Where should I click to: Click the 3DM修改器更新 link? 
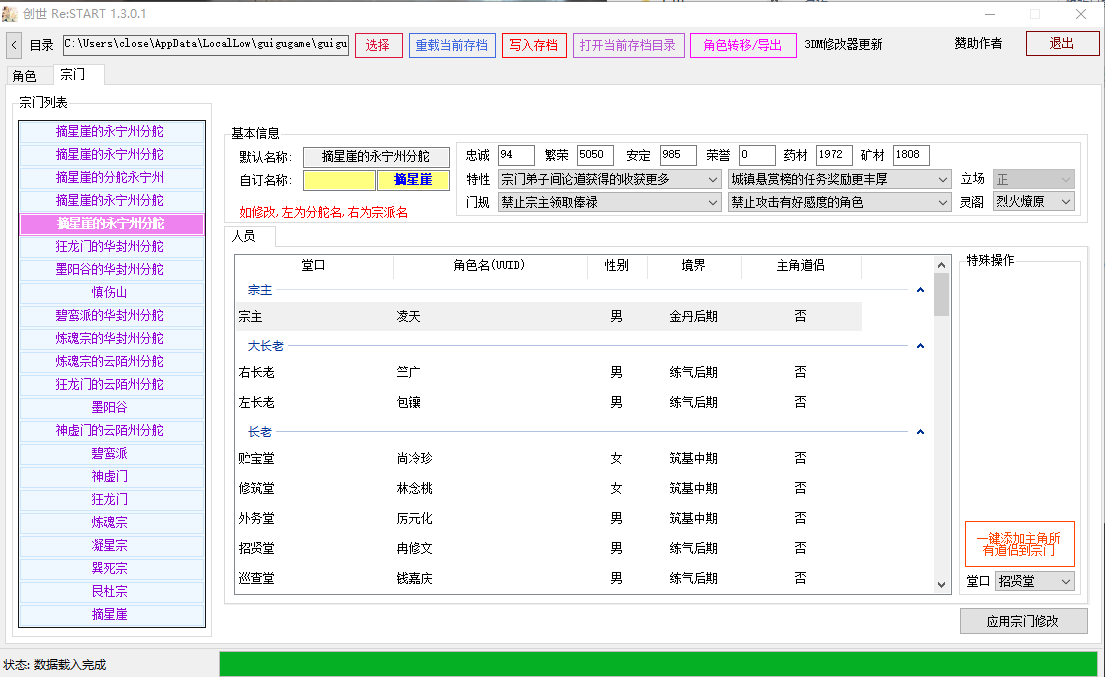coord(844,44)
